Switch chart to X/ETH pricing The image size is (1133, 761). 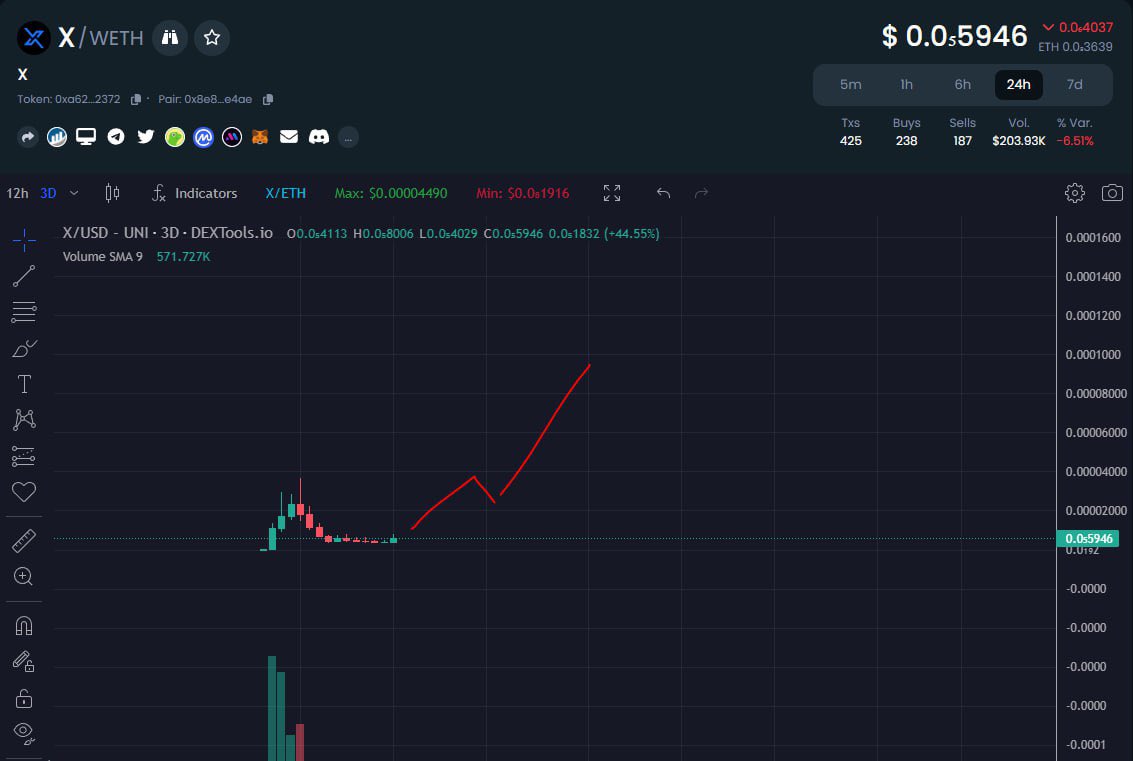285,193
